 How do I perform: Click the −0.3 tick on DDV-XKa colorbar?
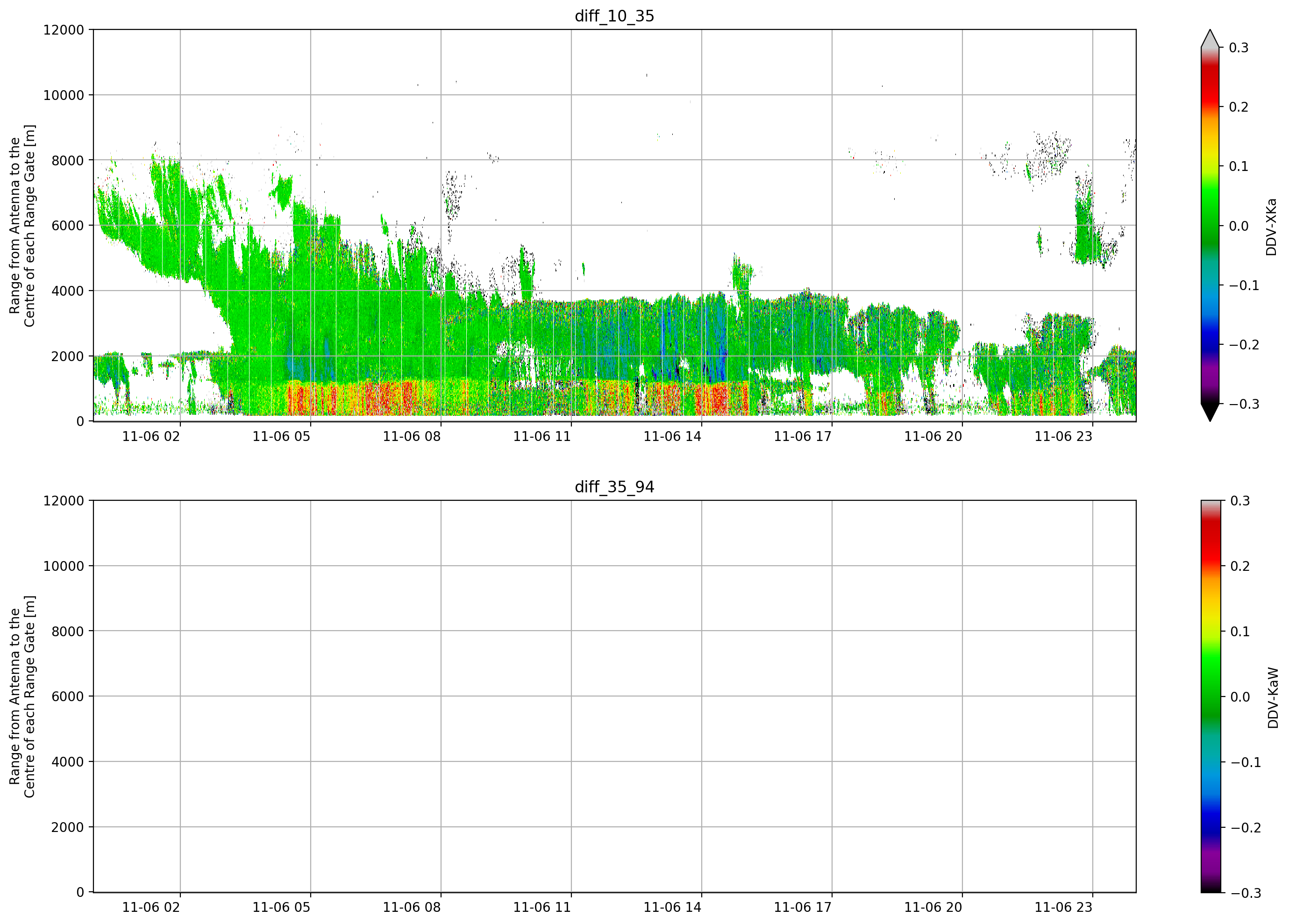pyautogui.click(x=1244, y=404)
